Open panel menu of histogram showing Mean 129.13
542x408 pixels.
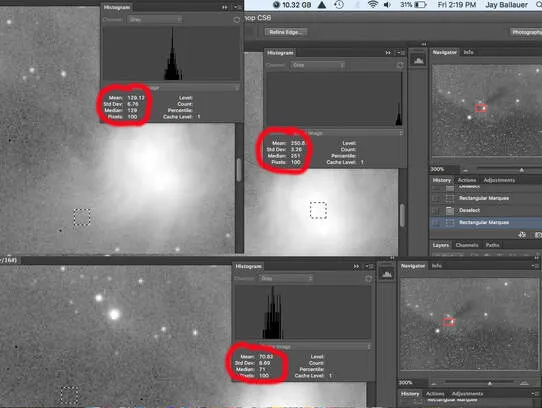coord(237,7)
